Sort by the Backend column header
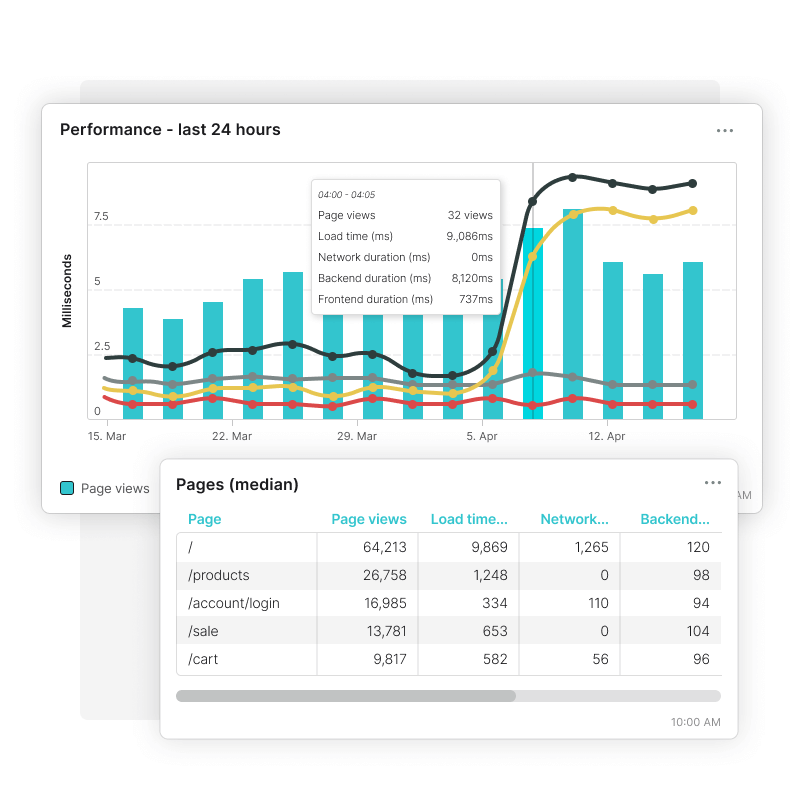 pyautogui.click(x=674, y=519)
